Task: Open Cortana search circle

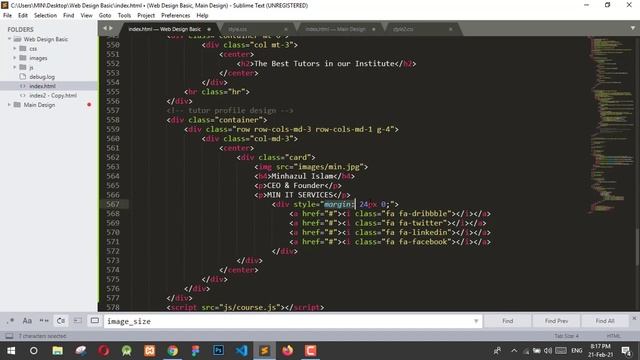Action: [x=34, y=351]
